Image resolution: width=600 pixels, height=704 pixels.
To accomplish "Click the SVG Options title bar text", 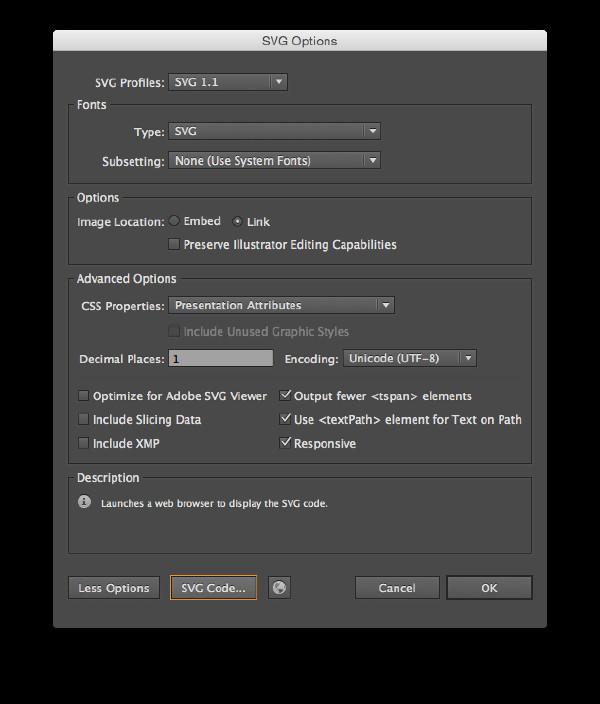I will click(300, 41).
